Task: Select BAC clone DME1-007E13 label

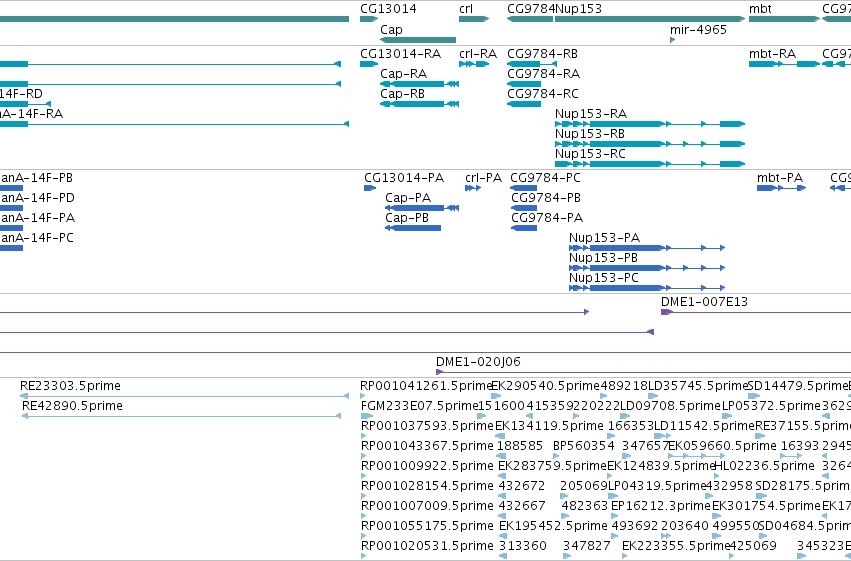Action: [x=704, y=302]
